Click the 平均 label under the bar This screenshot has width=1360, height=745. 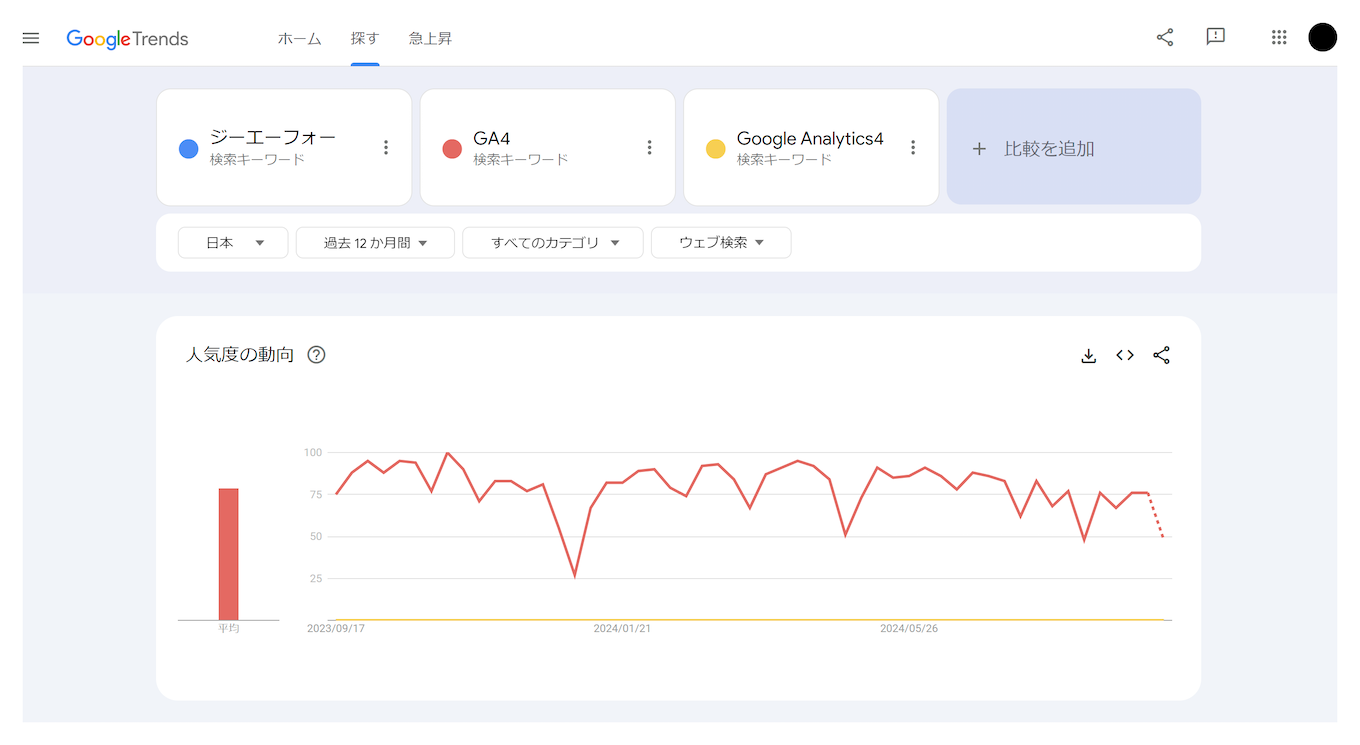(x=229, y=628)
